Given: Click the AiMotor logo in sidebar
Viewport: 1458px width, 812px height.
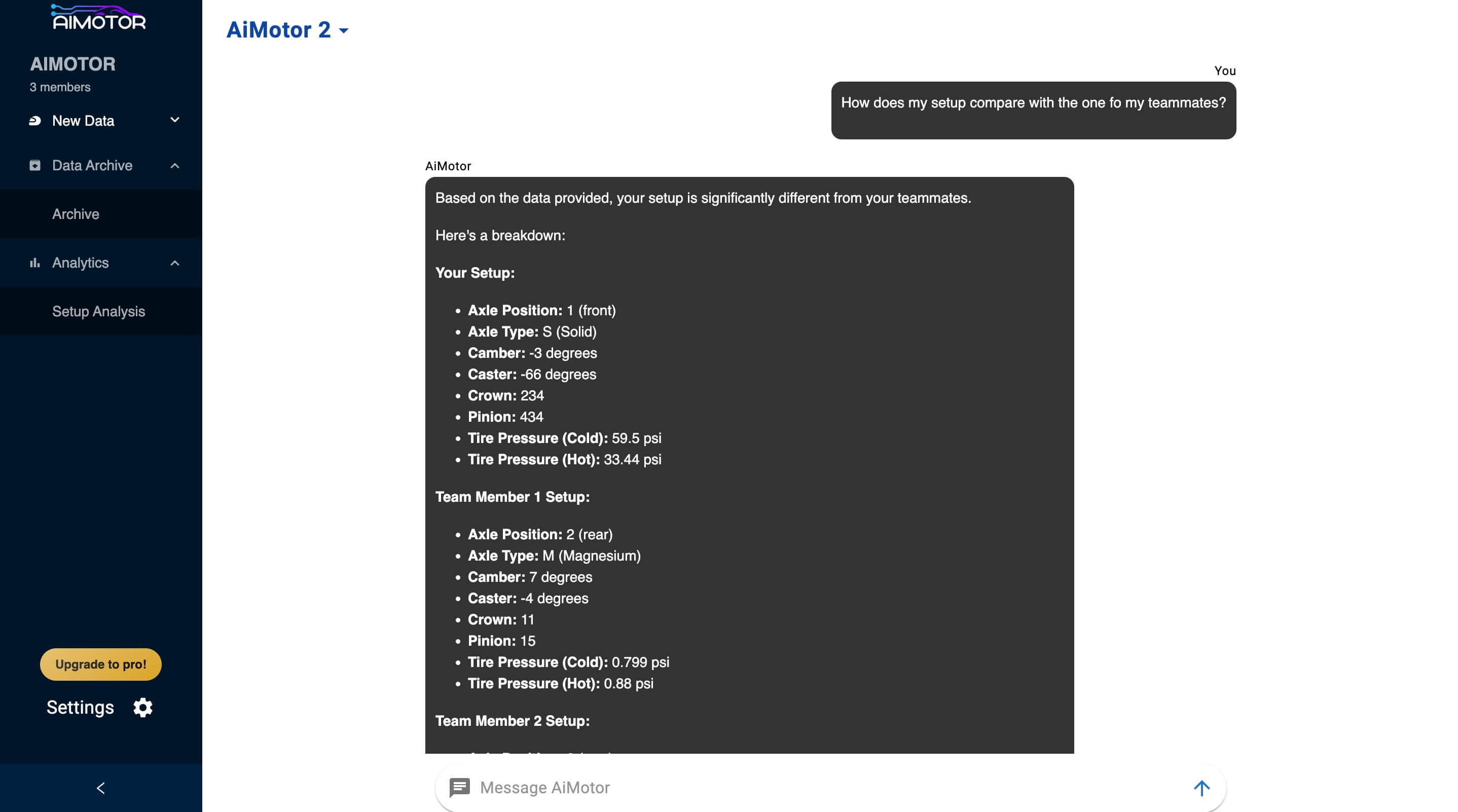Looking at the screenshot, I should tap(98, 18).
